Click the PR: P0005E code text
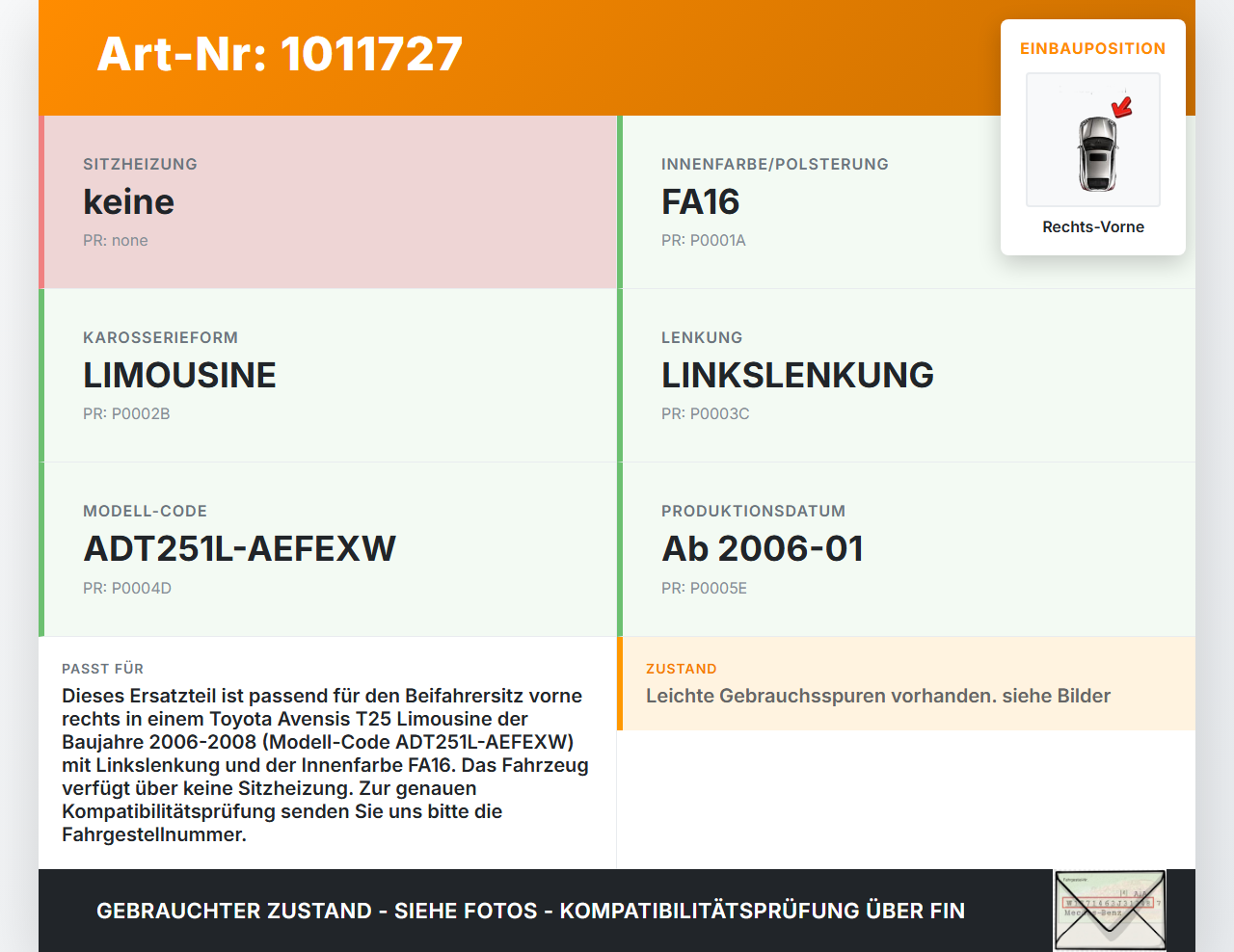The width and height of the screenshot is (1234, 952). pos(704,588)
